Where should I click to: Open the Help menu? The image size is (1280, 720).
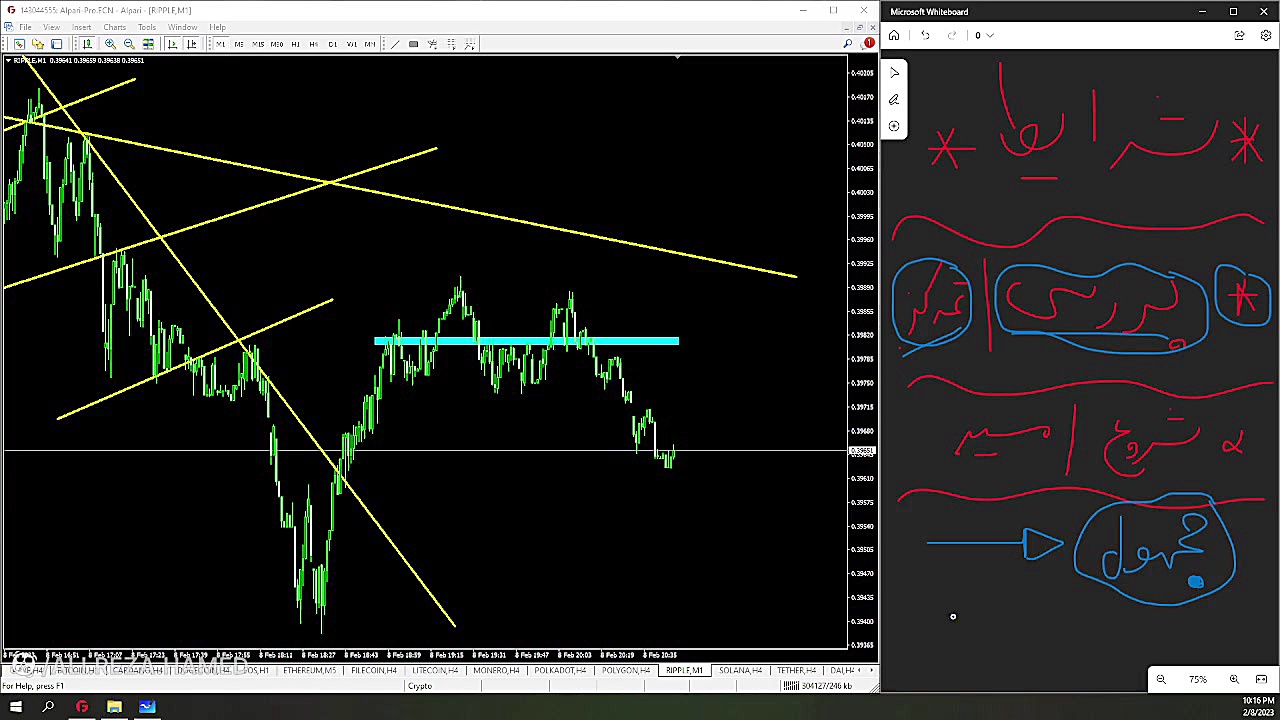[x=217, y=27]
